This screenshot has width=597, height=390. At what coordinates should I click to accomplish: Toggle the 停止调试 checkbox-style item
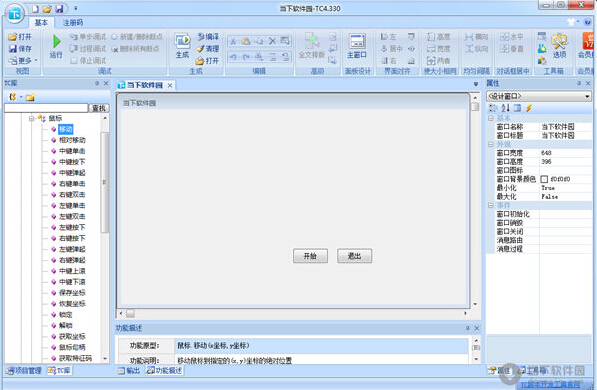click(88, 61)
